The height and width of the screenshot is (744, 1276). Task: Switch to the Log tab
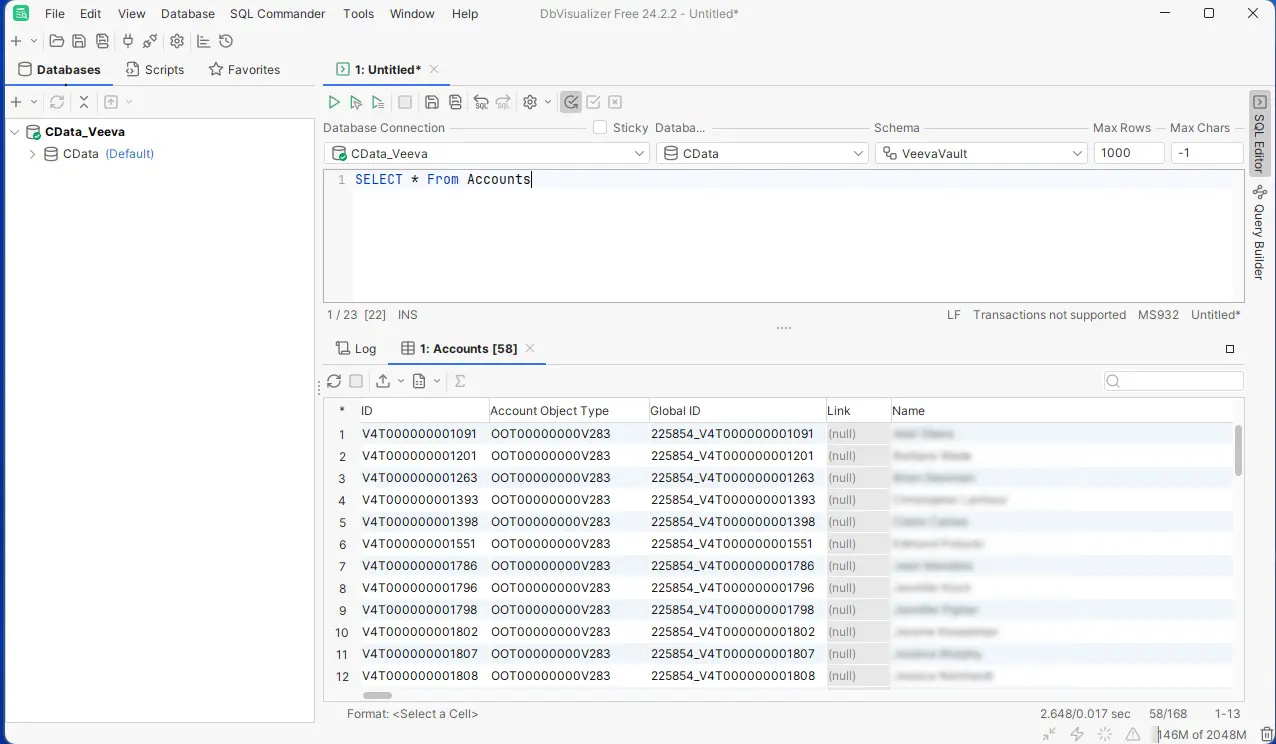coord(356,348)
